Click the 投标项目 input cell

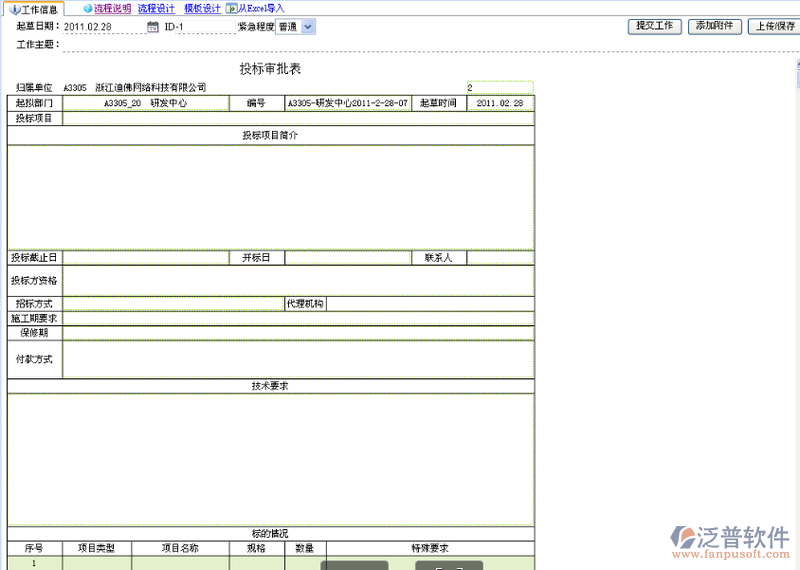tap(298, 118)
